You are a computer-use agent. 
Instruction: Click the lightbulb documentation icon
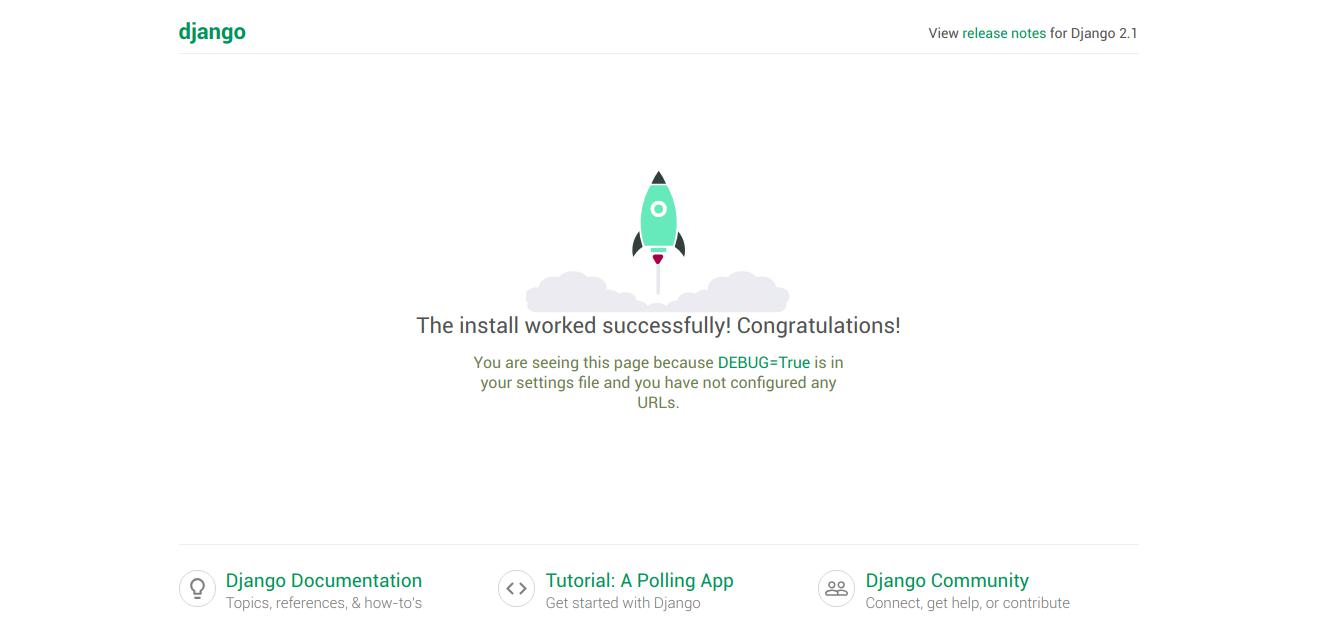click(197, 589)
